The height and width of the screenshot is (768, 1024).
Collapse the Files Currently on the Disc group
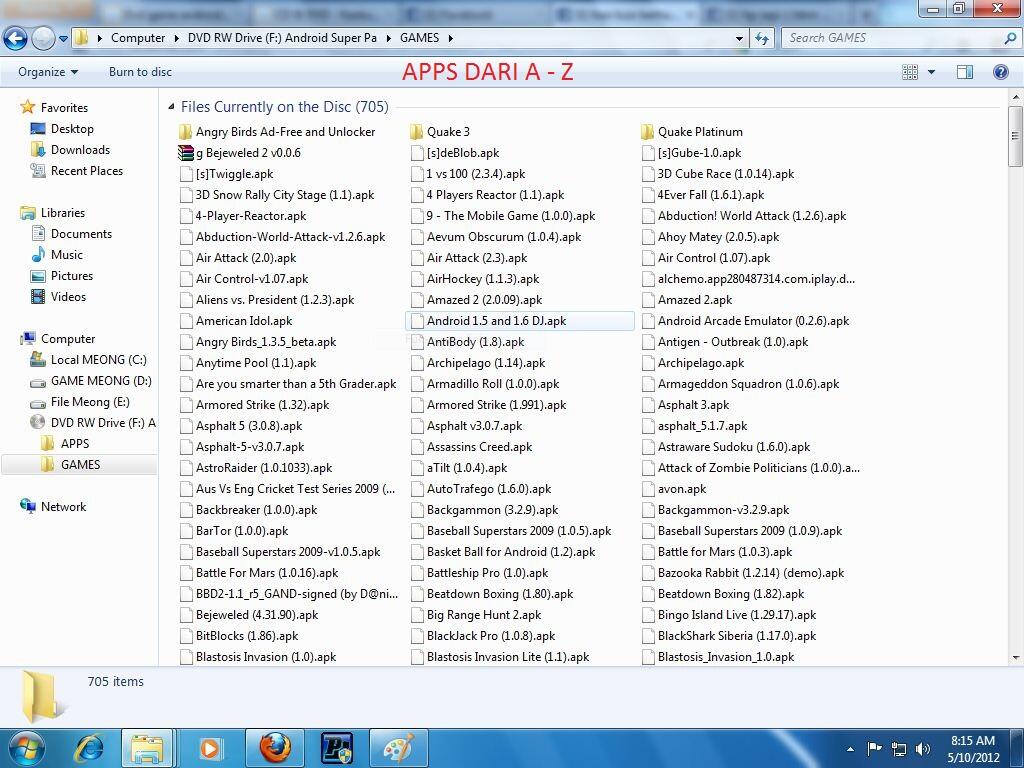pyautogui.click(x=171, y=106)
